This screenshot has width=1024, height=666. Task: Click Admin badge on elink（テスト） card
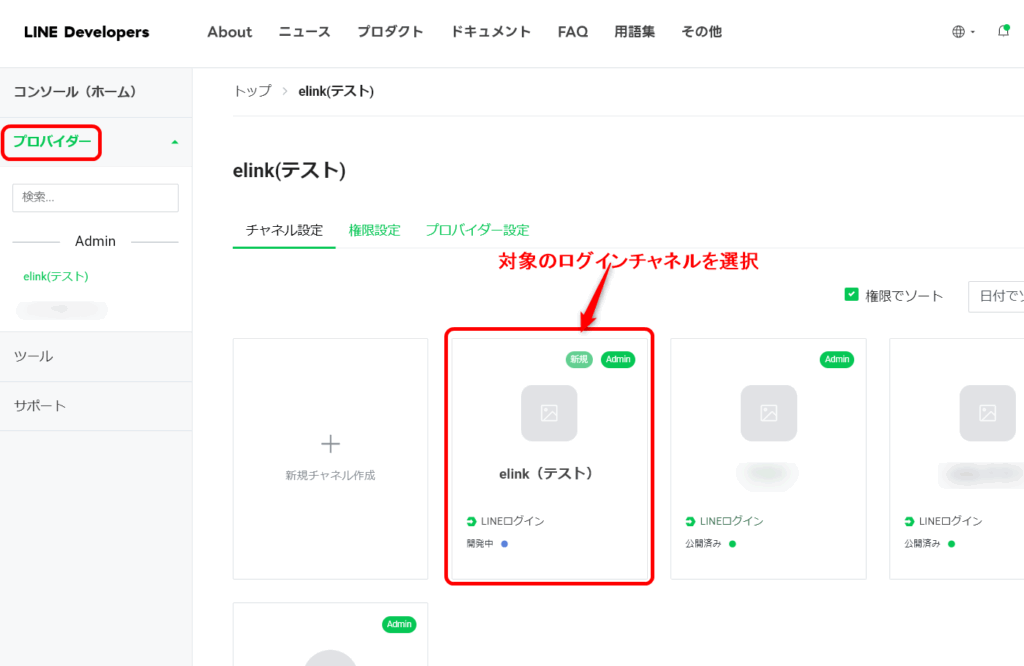pos(618,359)
